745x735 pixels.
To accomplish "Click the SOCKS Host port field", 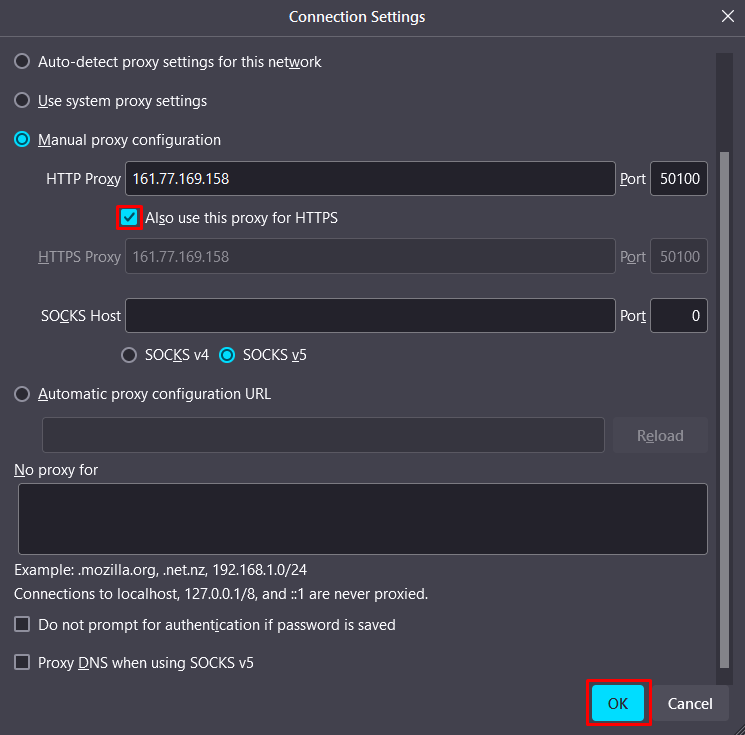I will pyautogui.click(x=679, y=316).
